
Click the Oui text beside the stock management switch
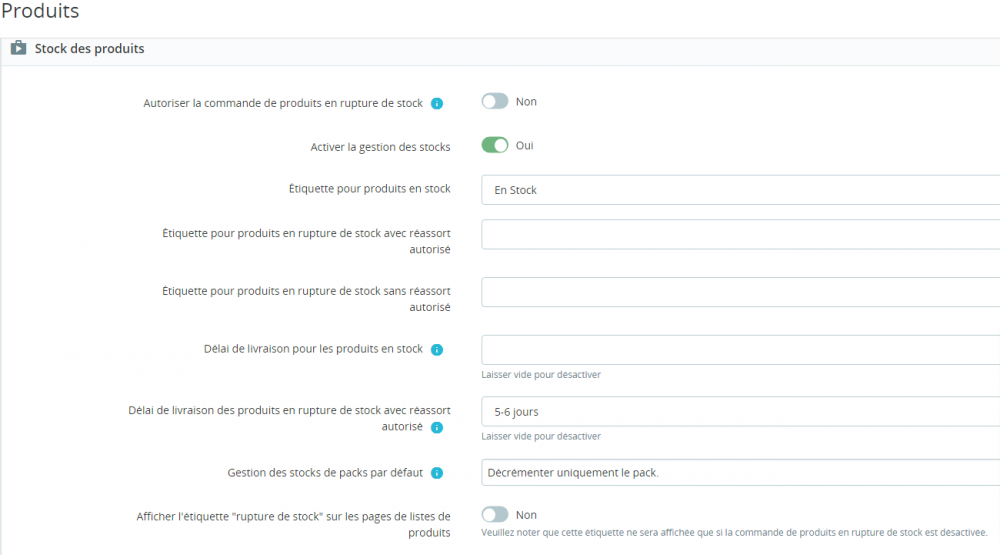click(x=525, y=146)
